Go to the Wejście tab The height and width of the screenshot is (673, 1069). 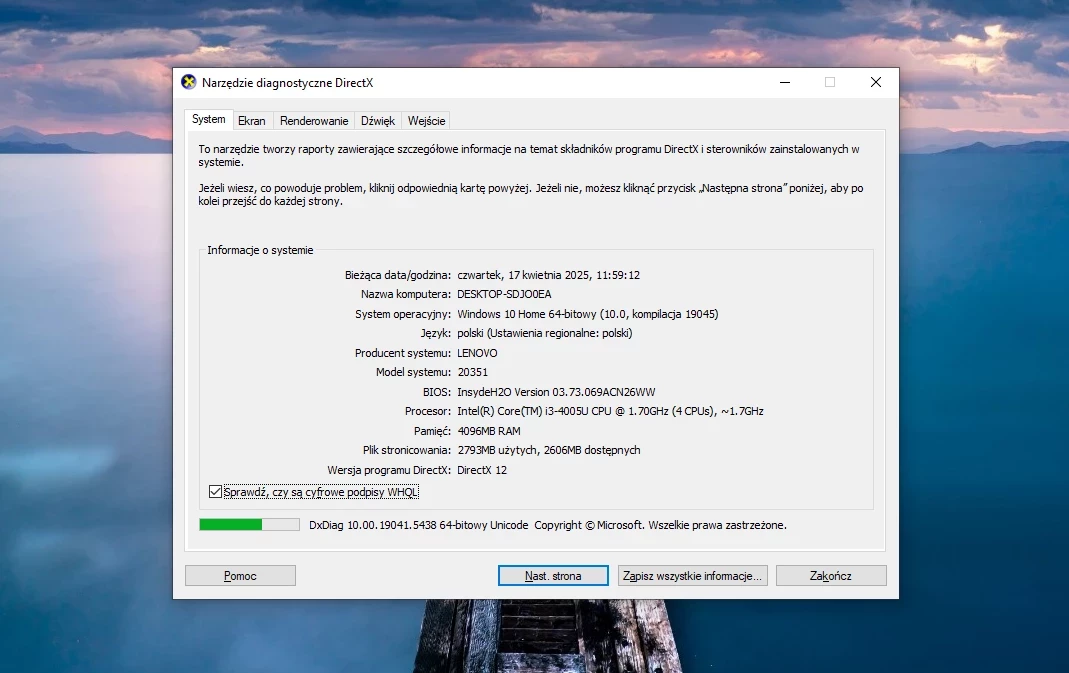point(426,121)
